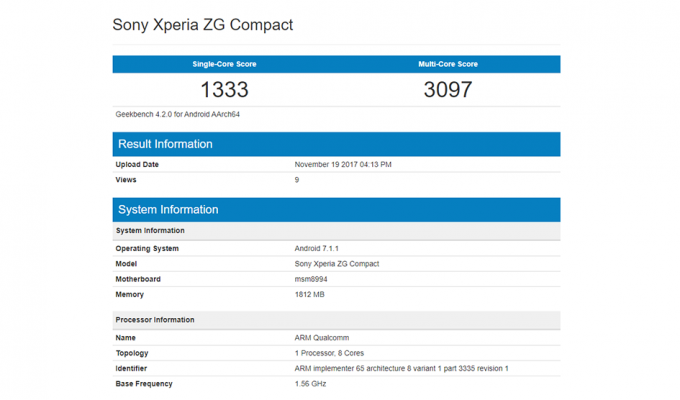
Task: Click the Single-Core Score header
Action: click(x=224, y=64)
